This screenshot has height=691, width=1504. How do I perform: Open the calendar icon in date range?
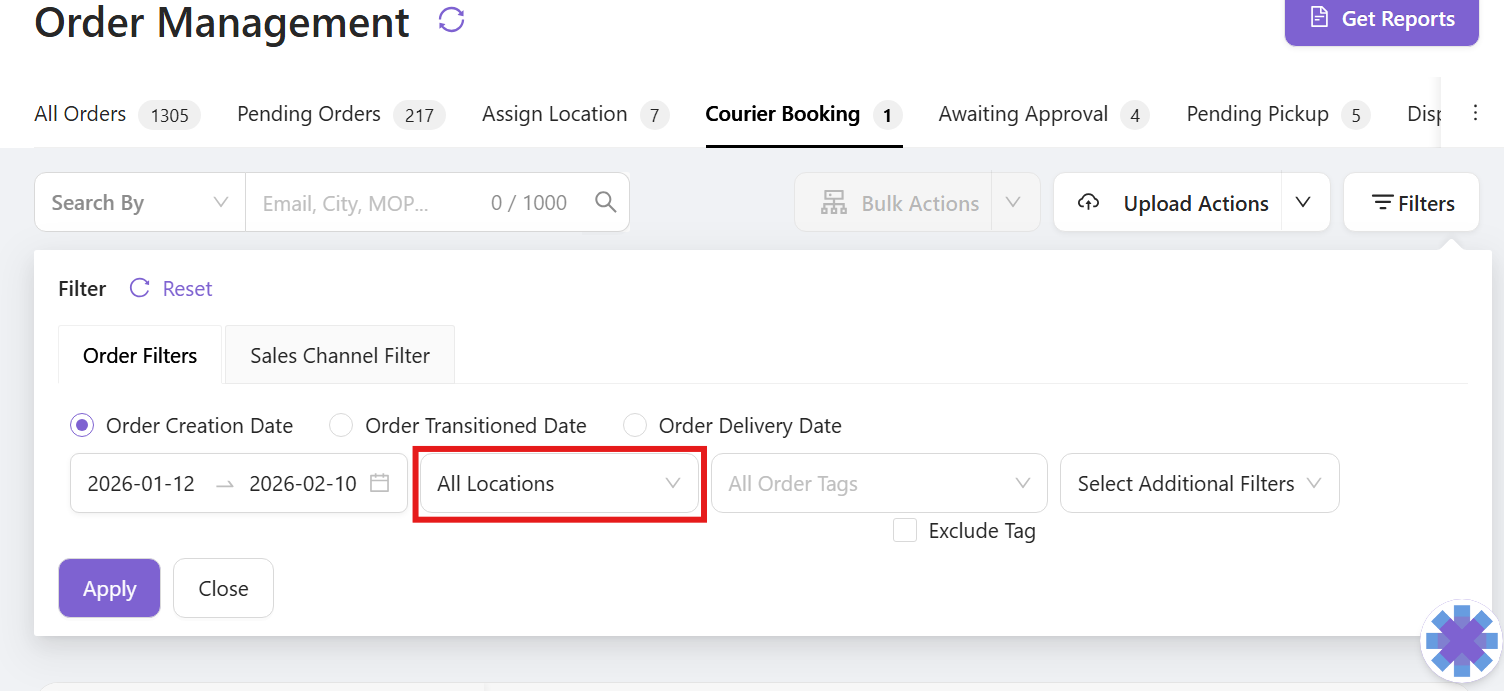[379, 483]
